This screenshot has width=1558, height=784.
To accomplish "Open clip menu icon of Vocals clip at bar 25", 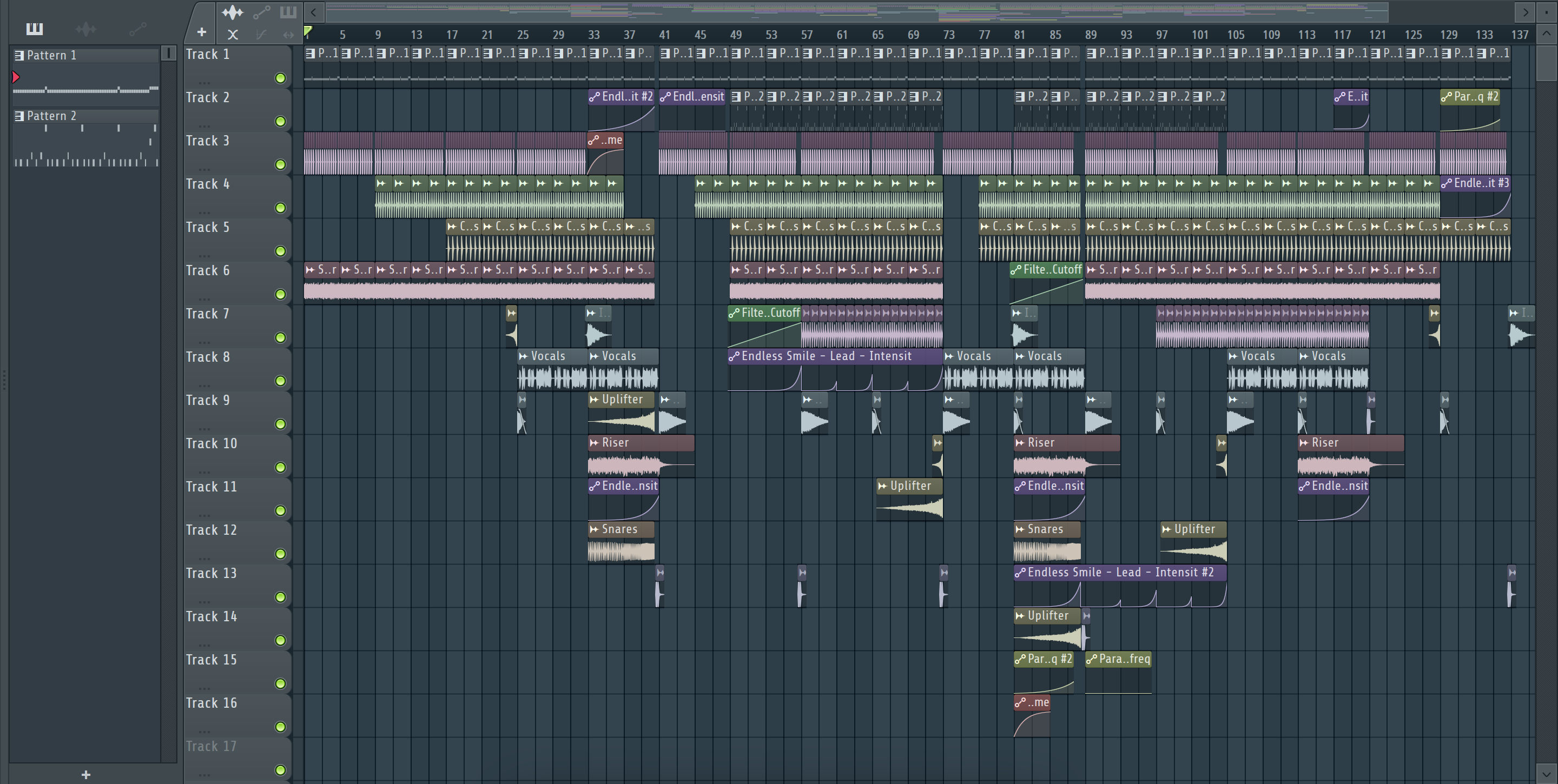I will (x=523, y=356).
